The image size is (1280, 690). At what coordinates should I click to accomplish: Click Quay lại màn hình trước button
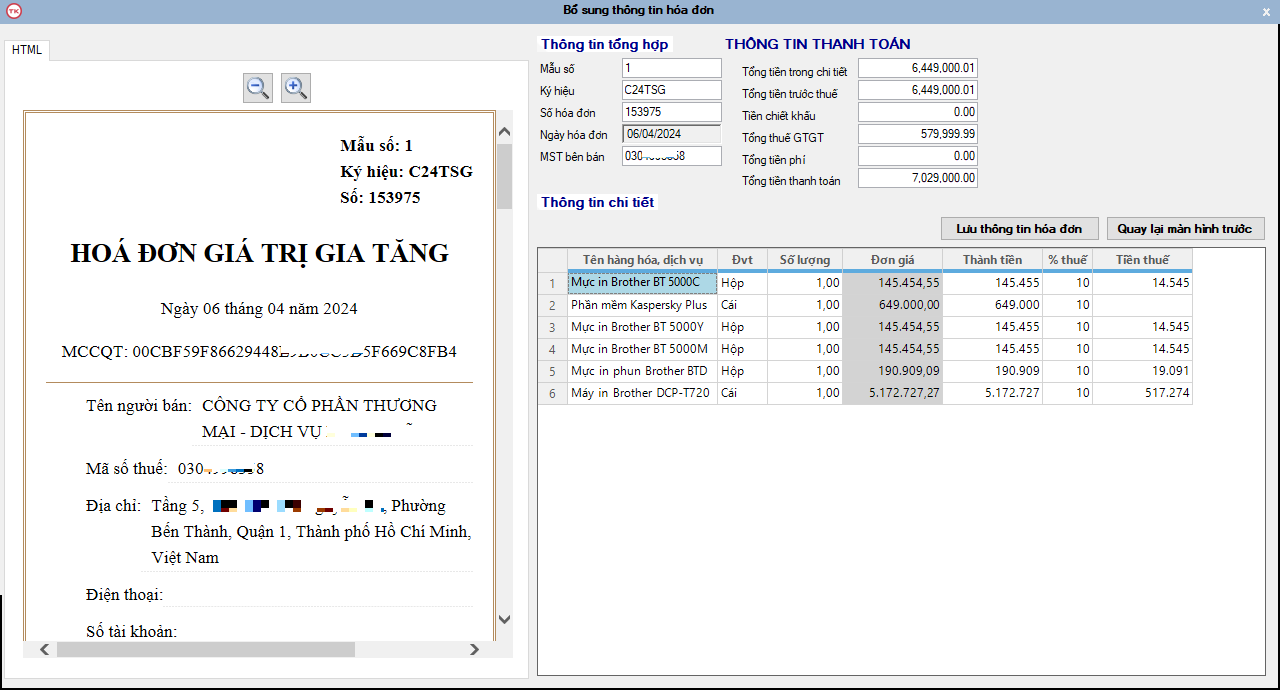[x=1185, y=229]
